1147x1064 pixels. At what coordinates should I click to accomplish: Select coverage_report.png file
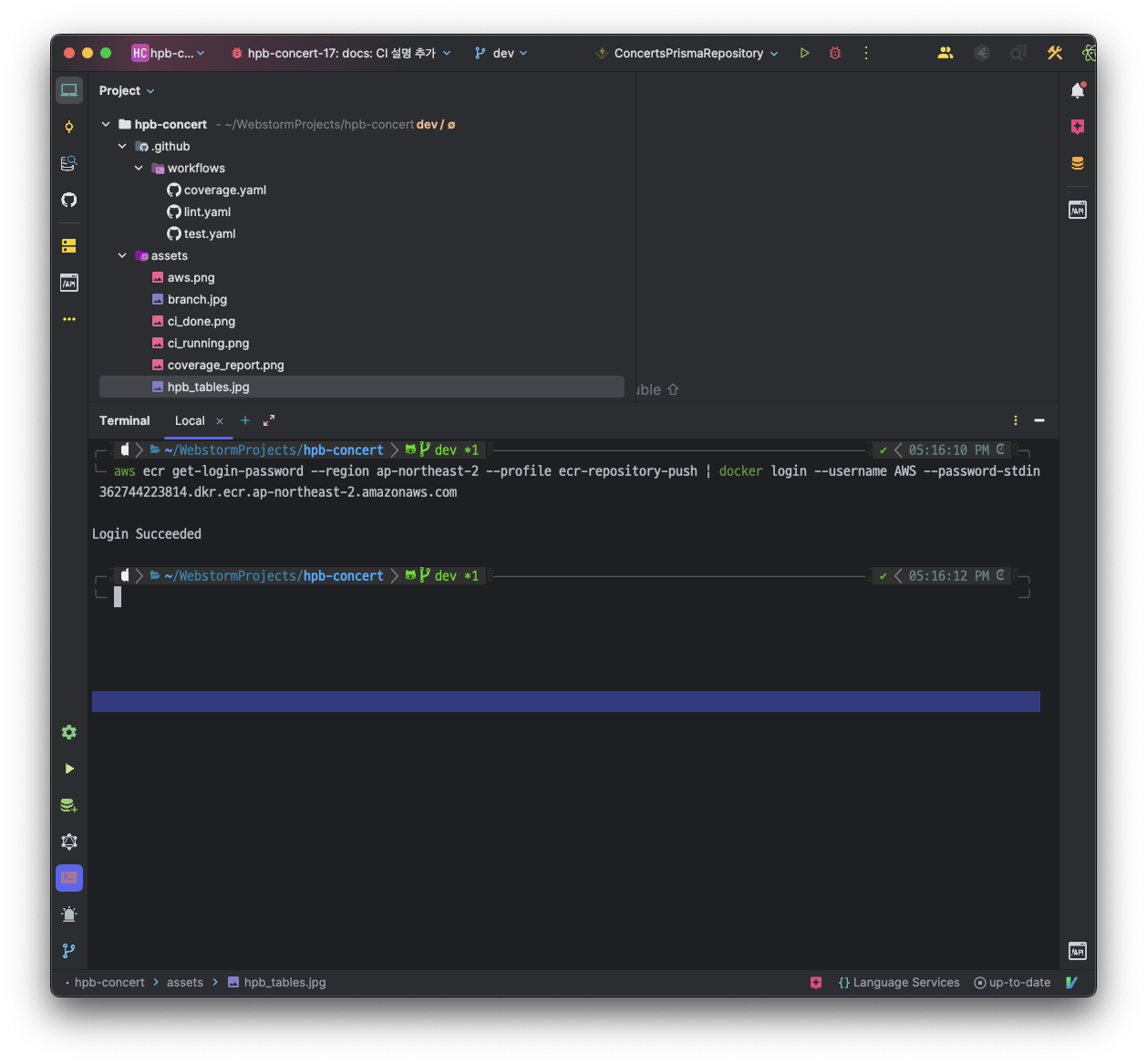point(218,365)
